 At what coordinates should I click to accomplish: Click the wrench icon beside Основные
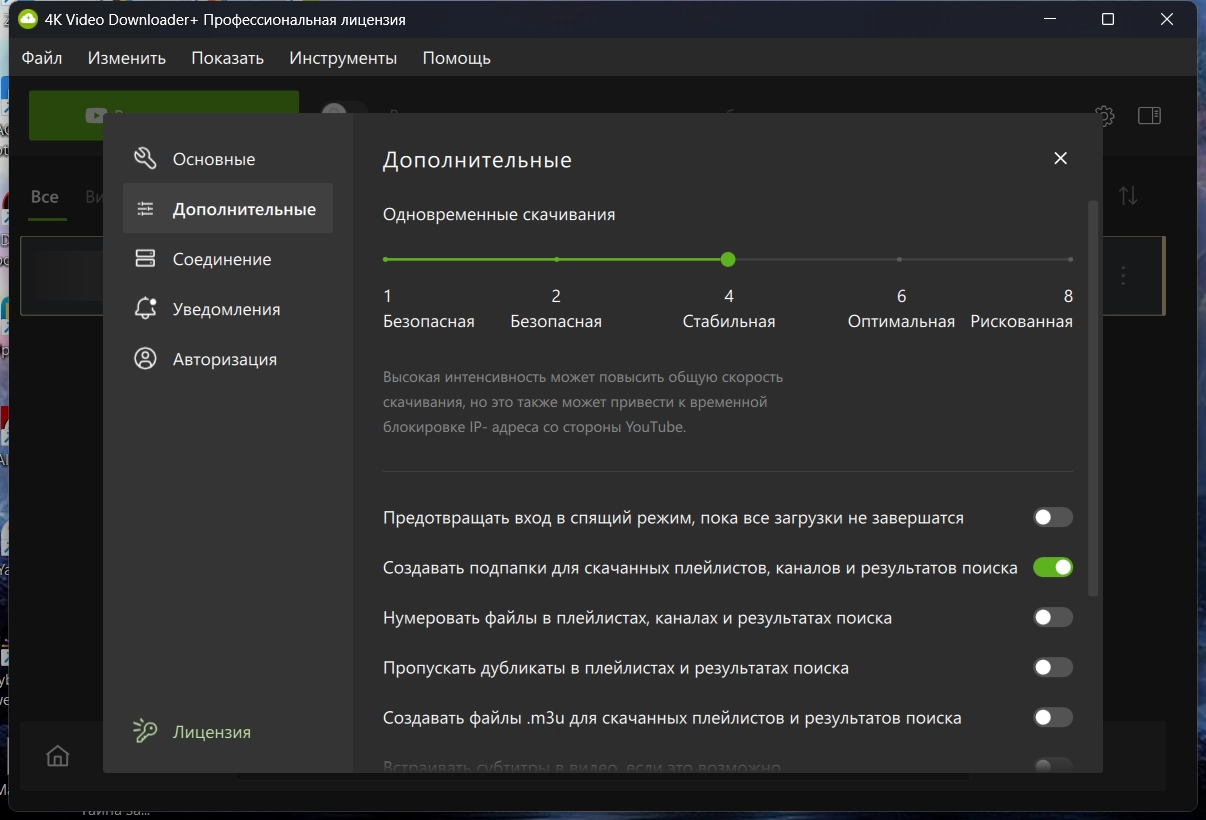(x=145, y=159)
